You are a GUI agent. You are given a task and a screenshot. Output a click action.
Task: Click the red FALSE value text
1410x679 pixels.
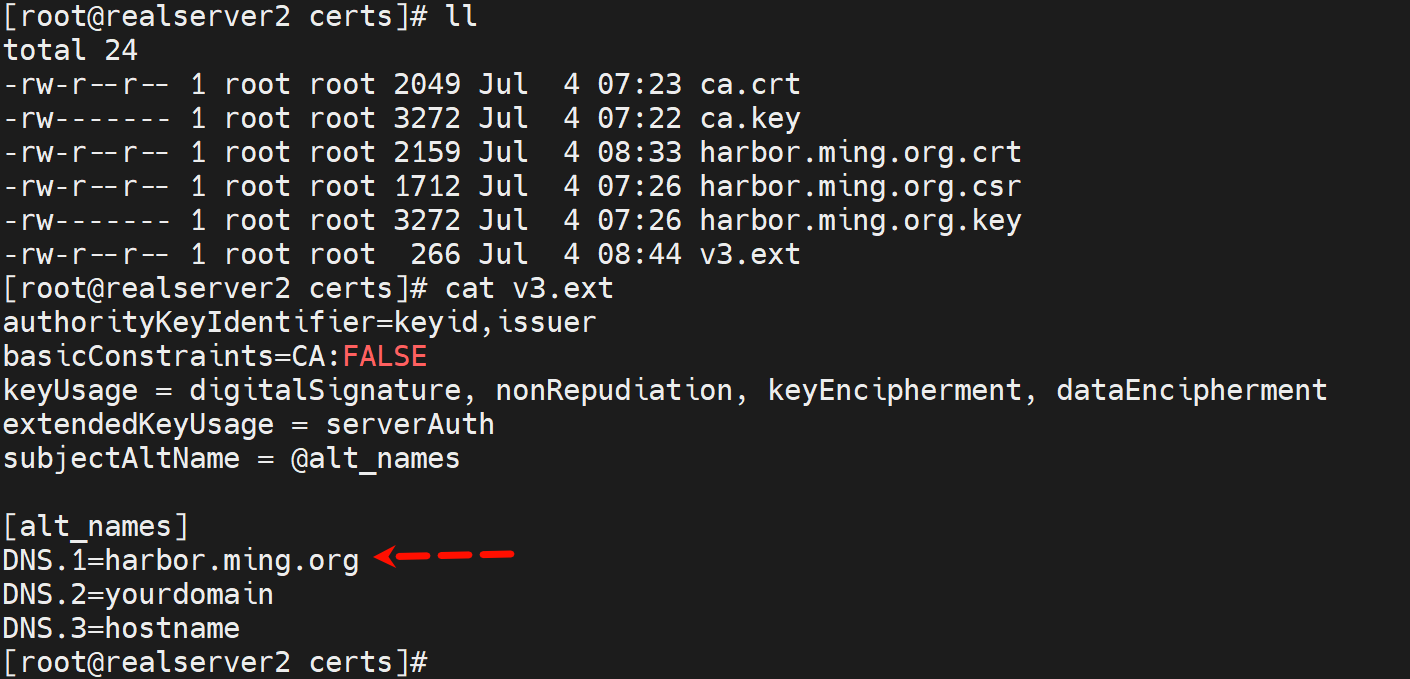385,356
